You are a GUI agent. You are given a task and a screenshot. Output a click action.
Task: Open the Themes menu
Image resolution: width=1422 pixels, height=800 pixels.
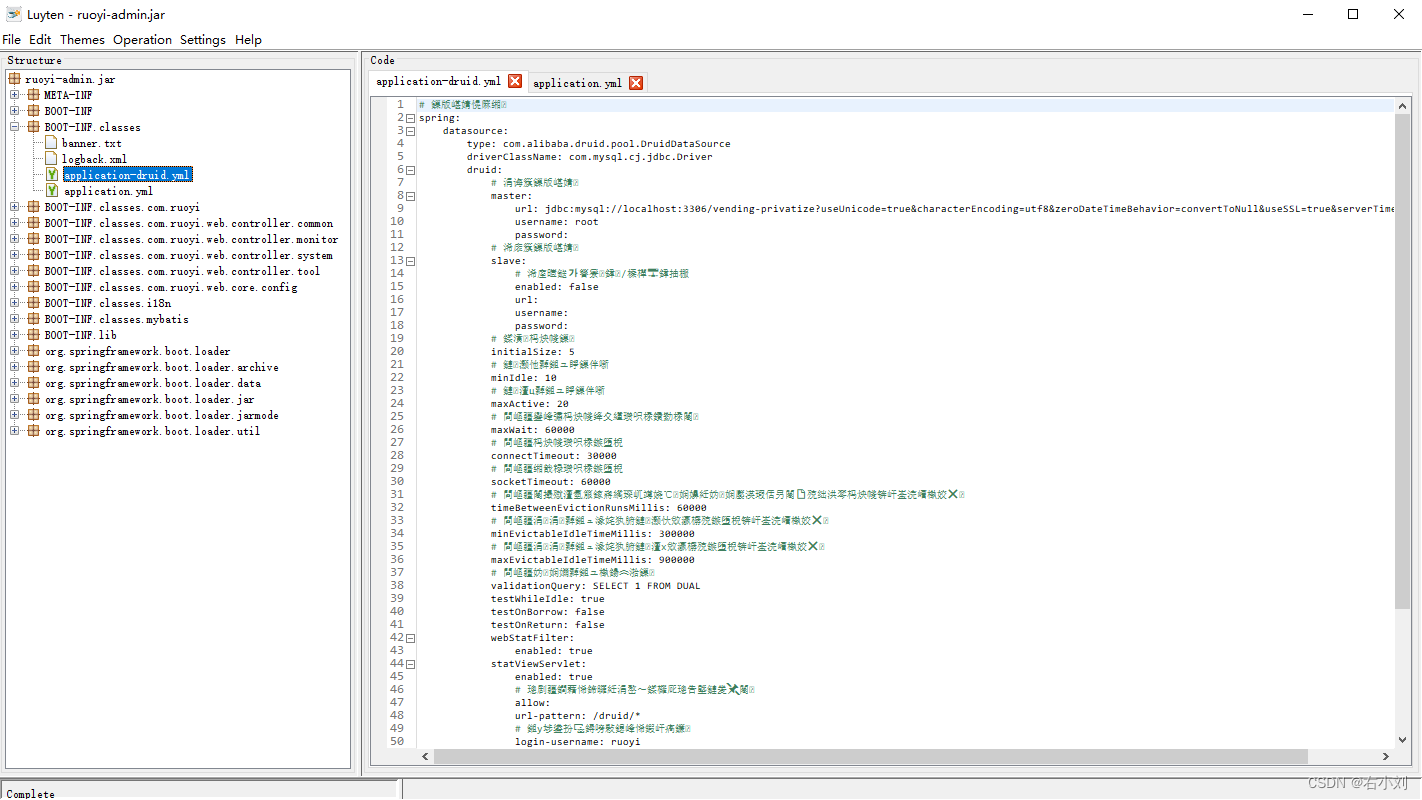[x=82, y=40]
